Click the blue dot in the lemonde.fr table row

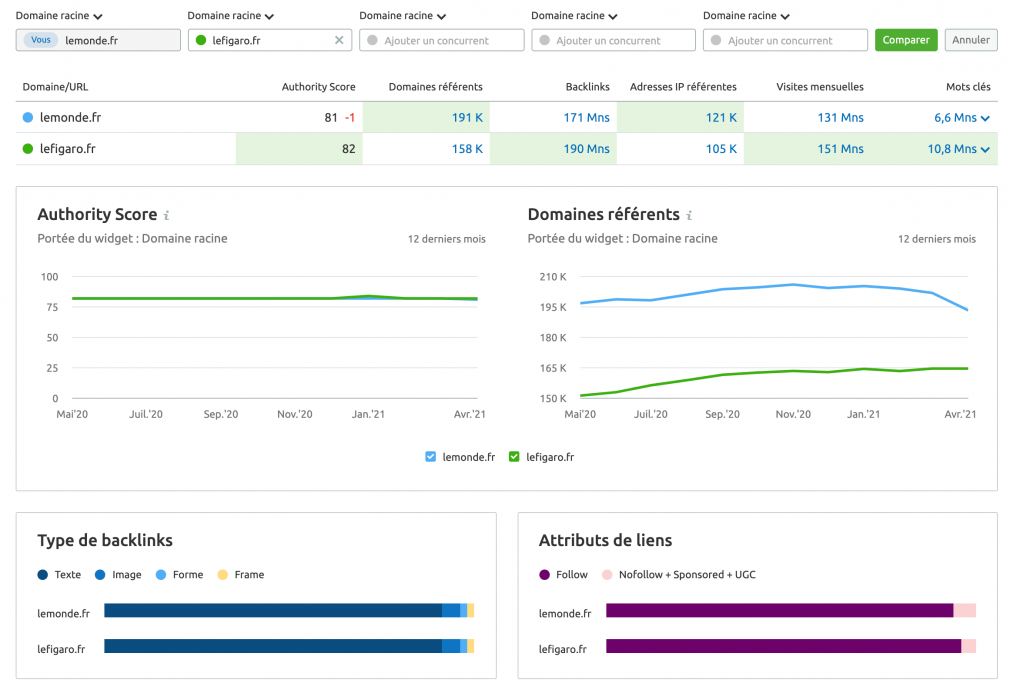[x=28, y=117]
